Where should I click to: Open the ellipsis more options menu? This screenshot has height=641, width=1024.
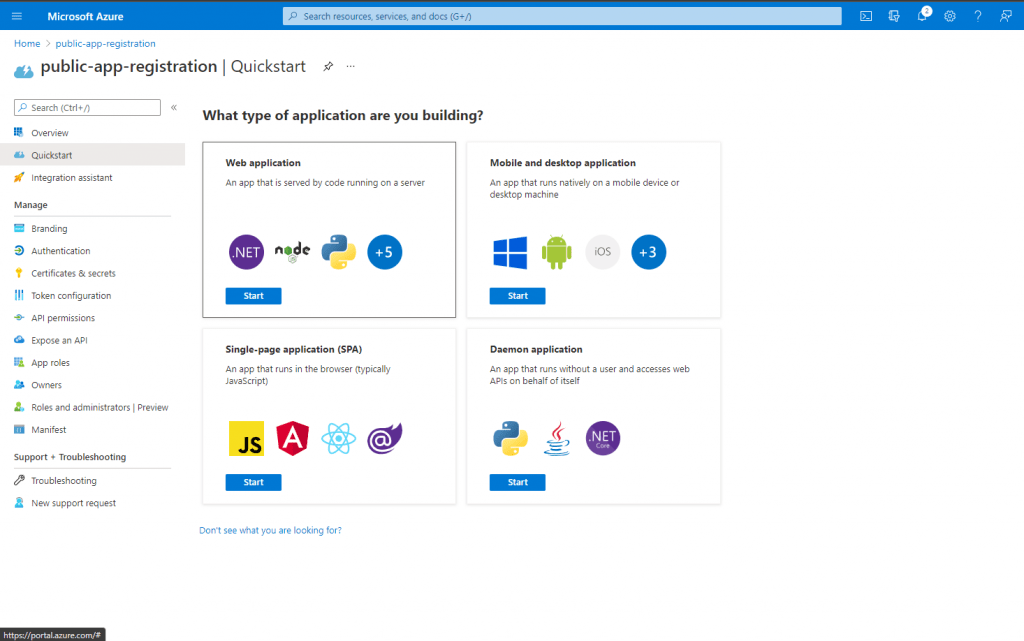click(350, 67)
